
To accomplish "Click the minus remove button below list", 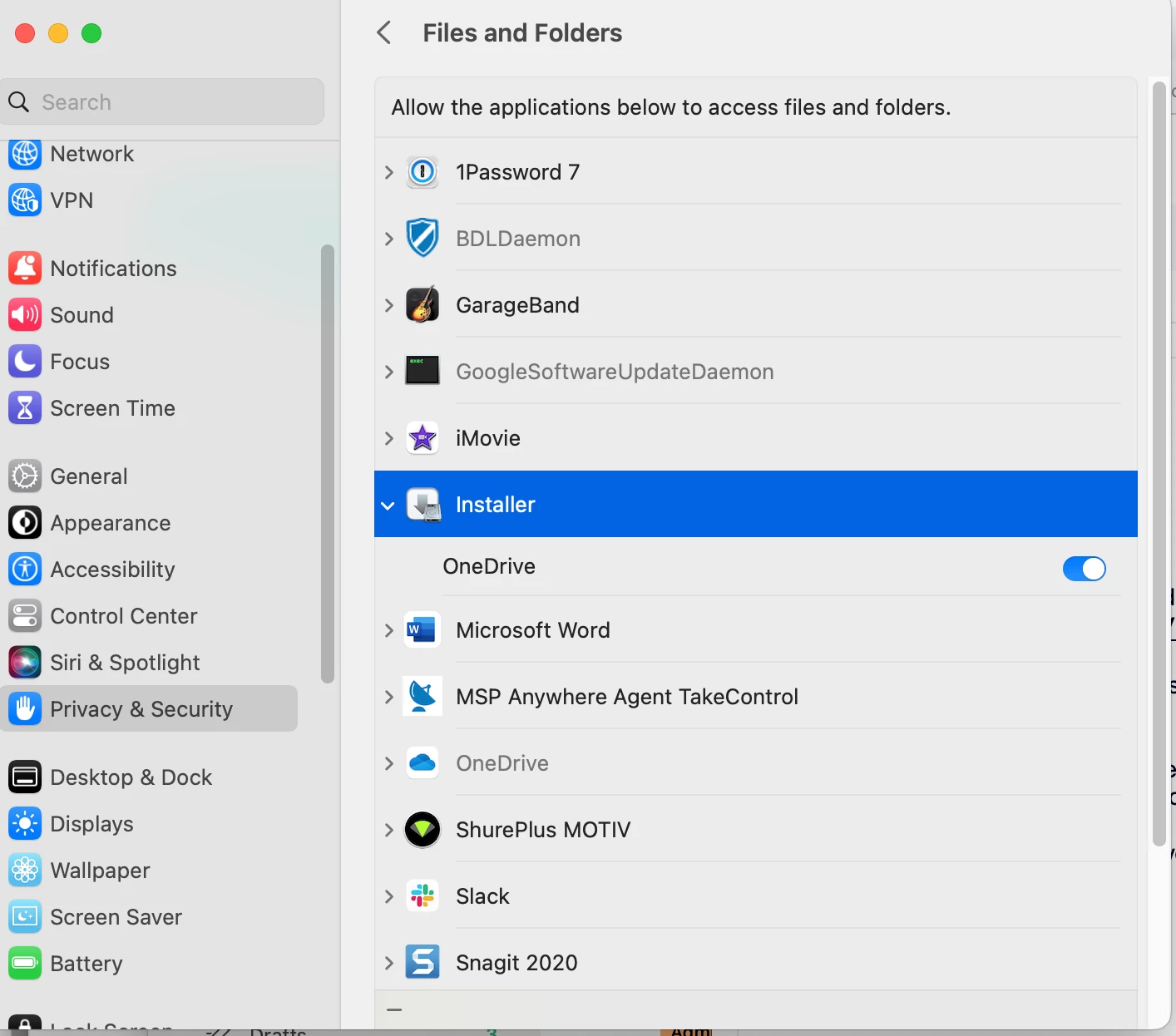I will tap(394, 1009).
